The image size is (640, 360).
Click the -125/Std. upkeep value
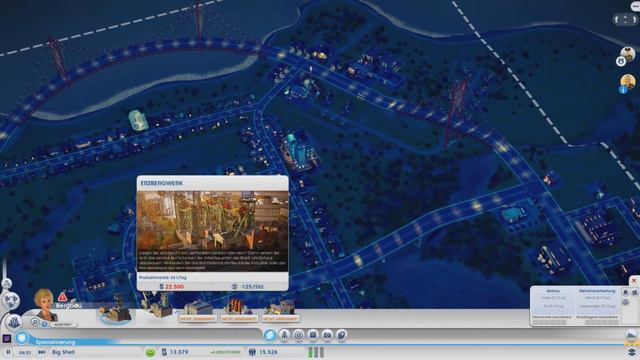coord(251,287)
